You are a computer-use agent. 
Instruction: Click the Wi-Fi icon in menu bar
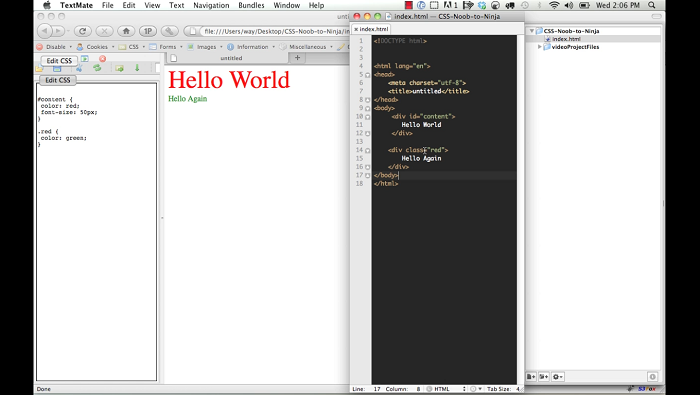554,5
